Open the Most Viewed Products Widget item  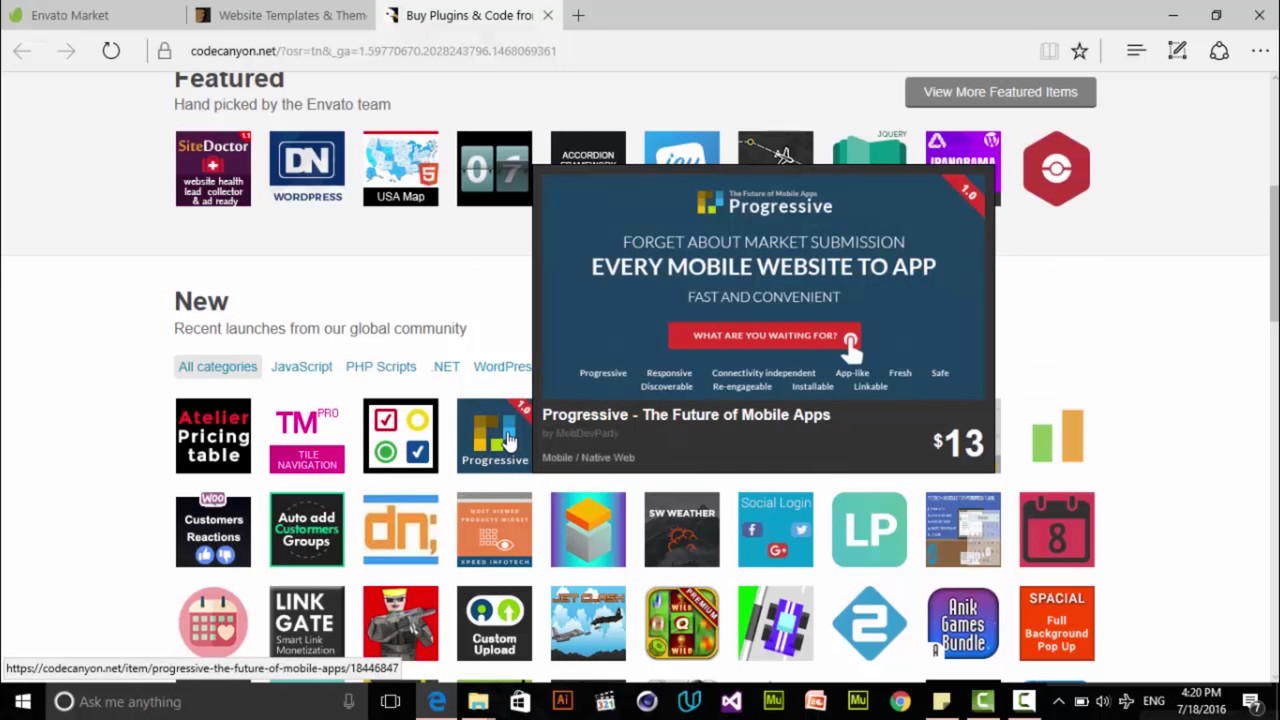pos(494,530)
